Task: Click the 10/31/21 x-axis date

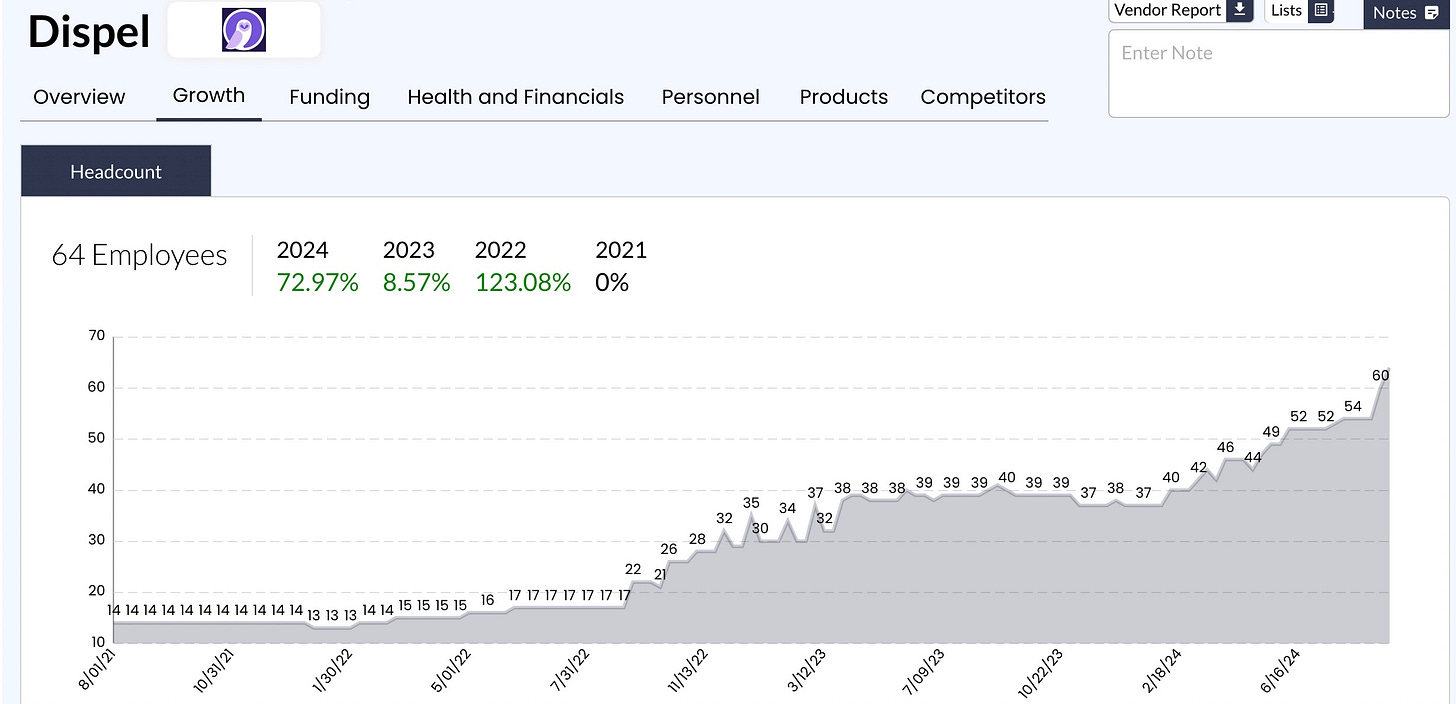Action: point(215,670)
